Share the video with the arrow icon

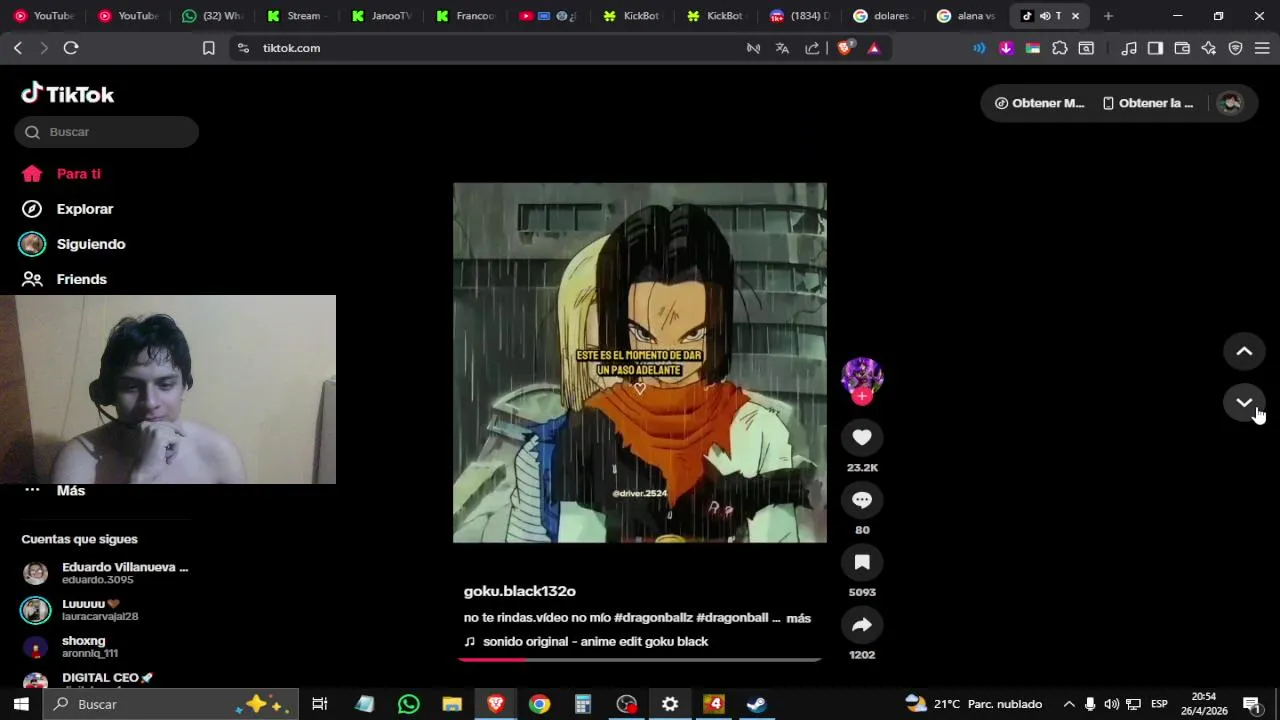click(862, 625)
